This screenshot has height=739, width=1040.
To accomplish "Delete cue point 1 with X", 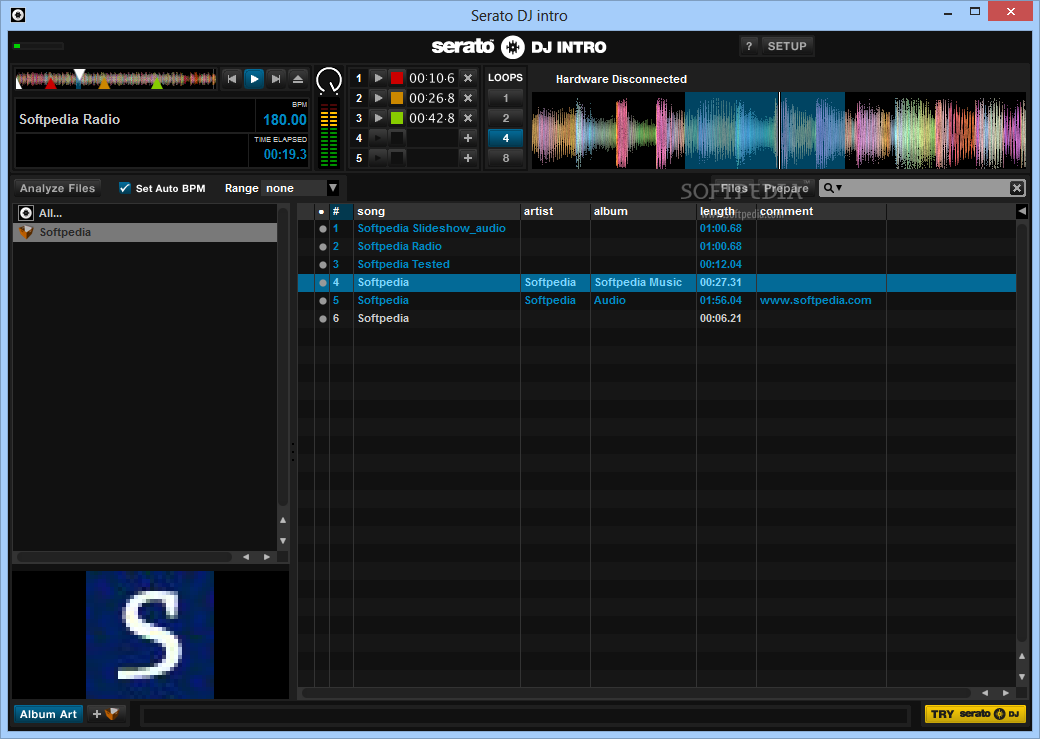I will [468, 78].
